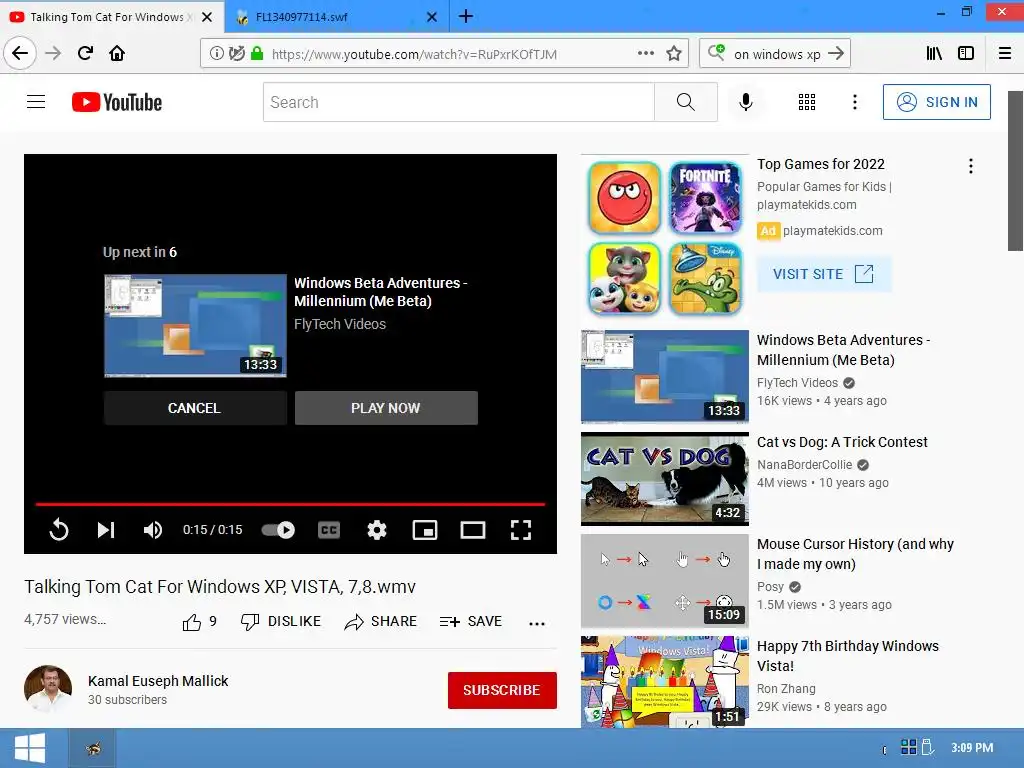
Task: Click the YouTube search magnifier button
Action: pyautogui.click(x=686, y=102)
